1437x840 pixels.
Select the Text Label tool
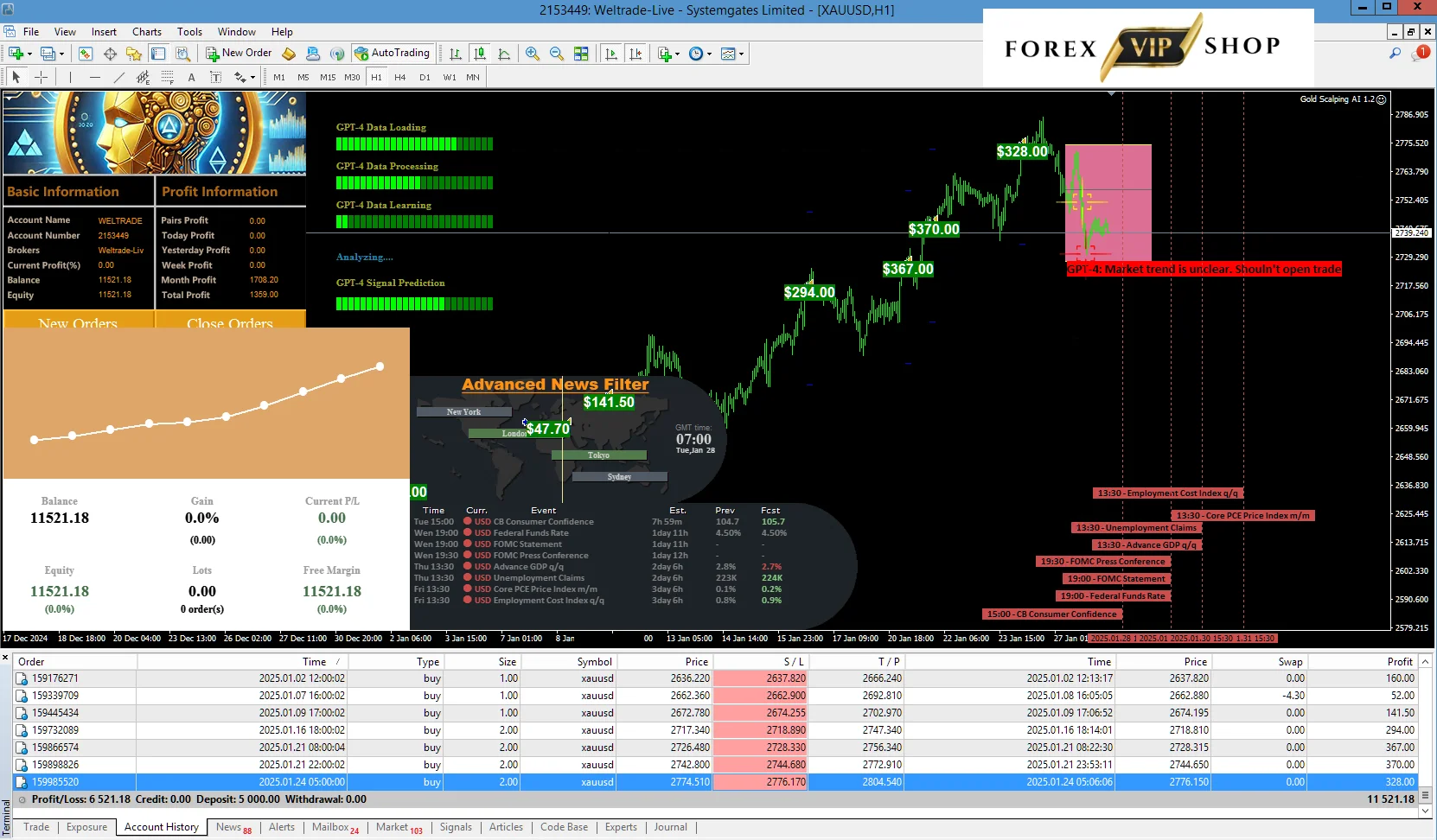(x=215, y=77)
